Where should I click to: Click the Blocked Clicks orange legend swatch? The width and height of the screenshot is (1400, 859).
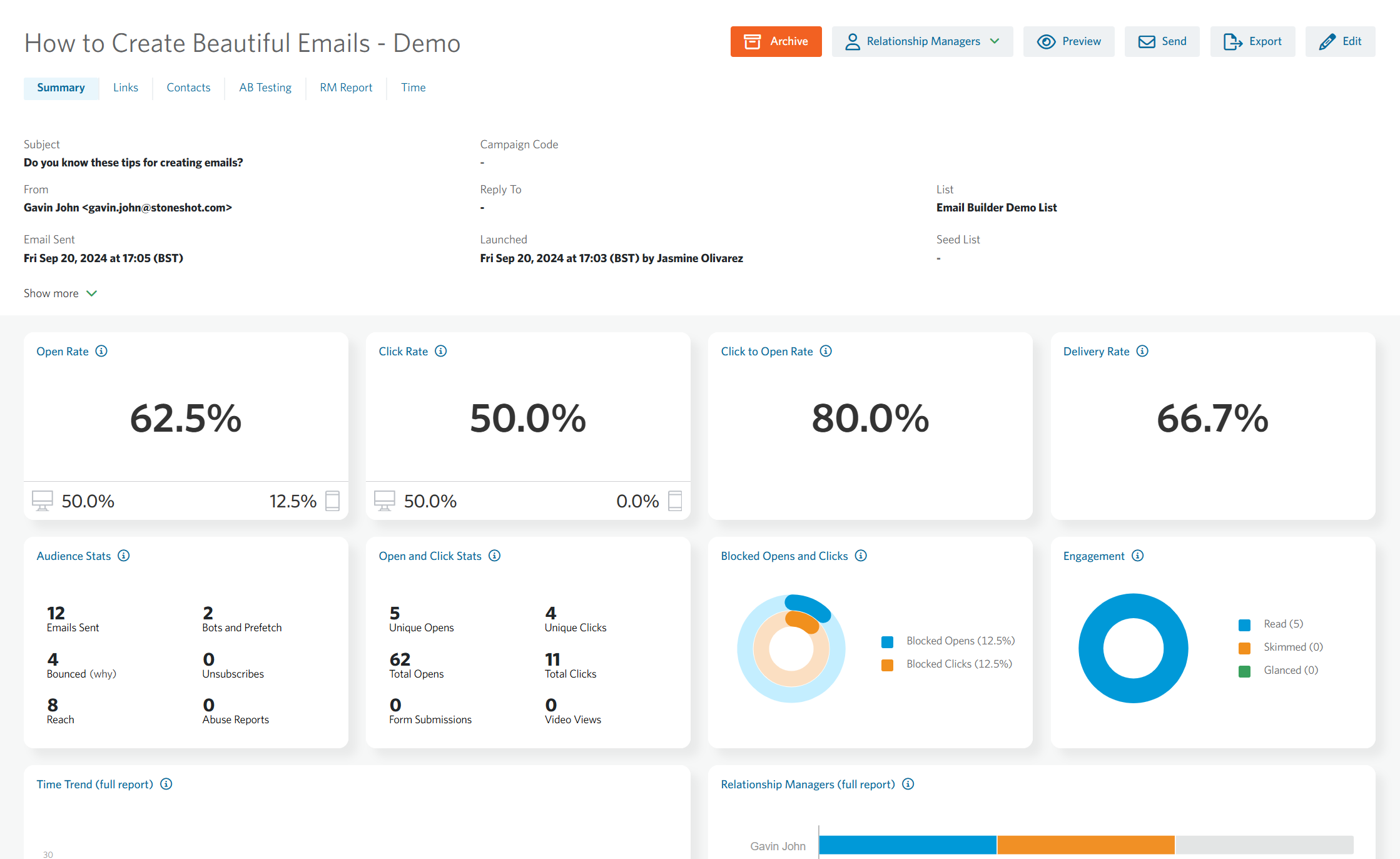pyautogui.click(x=887, y=664)
